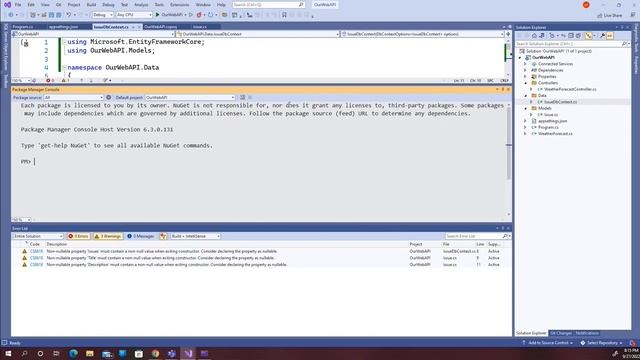The height and width of the screenshot is (360, 640).
Task: Select the warning about property 'Description'
Action: tap(261, 264)
